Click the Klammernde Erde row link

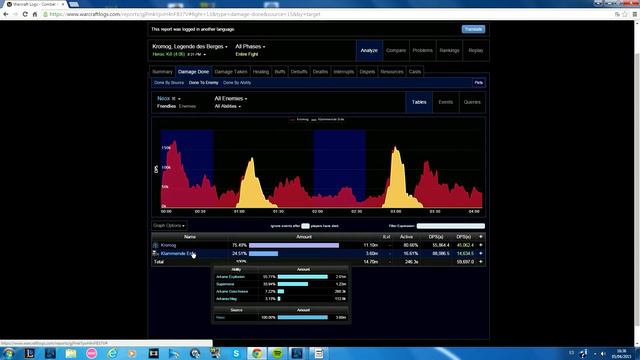(x=178, y=253)
